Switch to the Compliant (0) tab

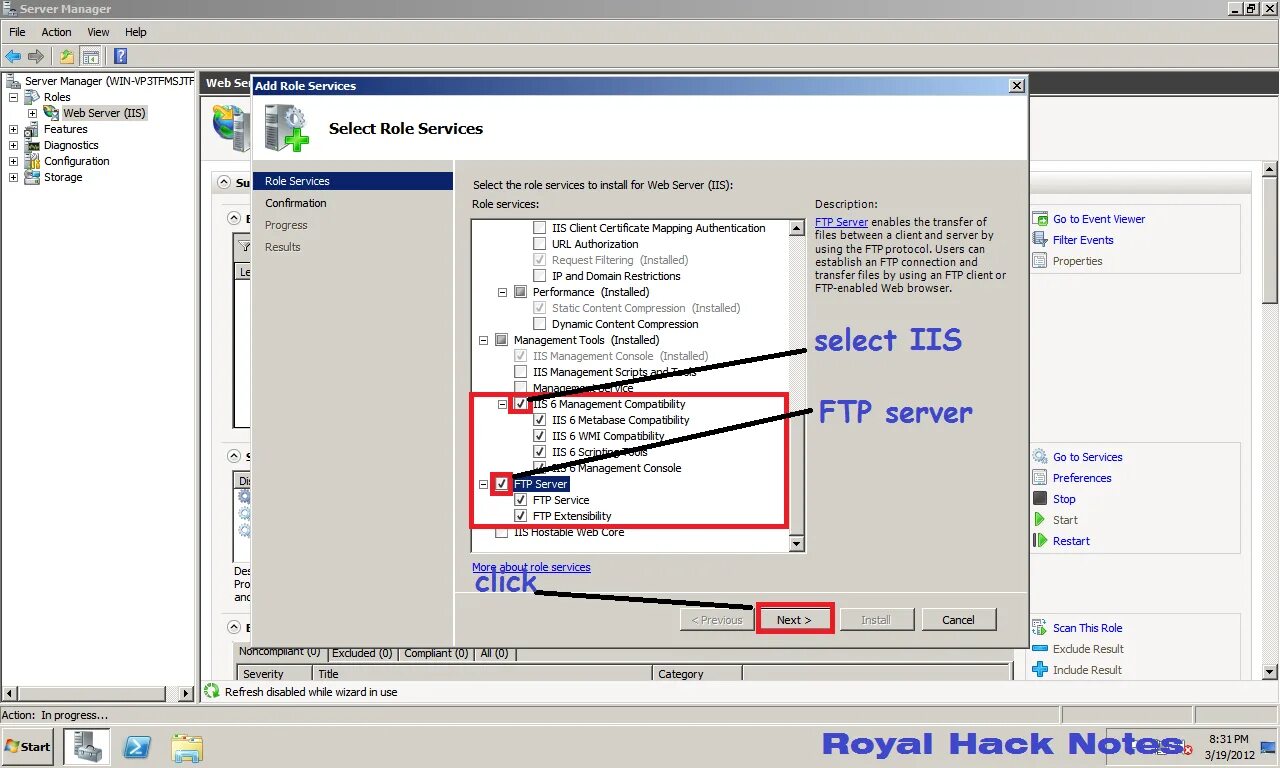(436, 653)
